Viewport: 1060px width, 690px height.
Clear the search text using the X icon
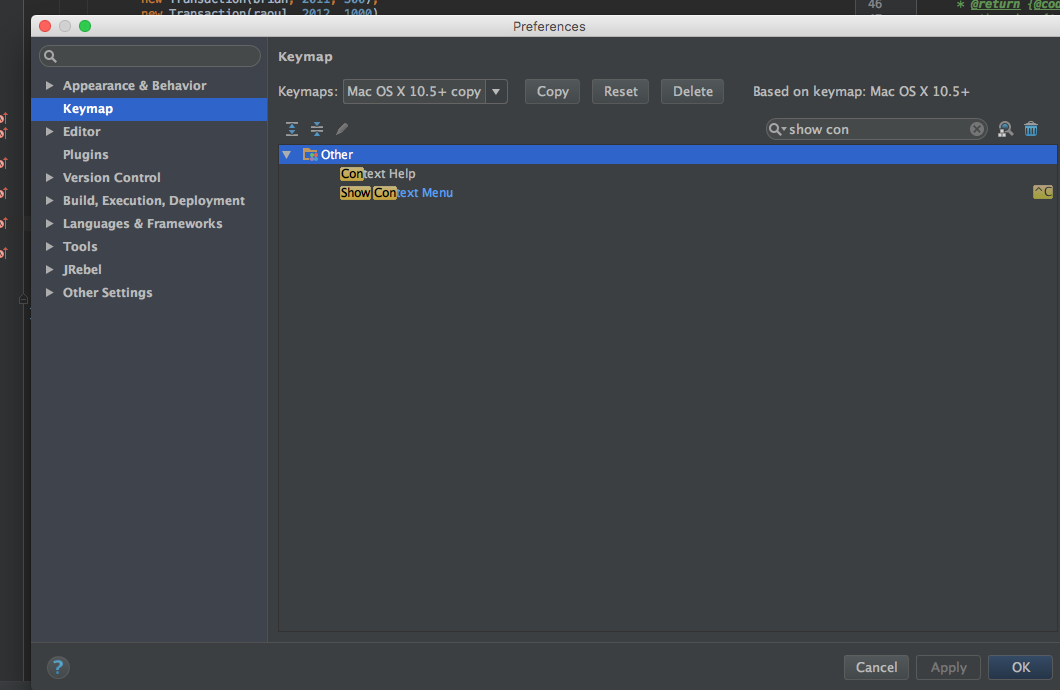point(977,128)
